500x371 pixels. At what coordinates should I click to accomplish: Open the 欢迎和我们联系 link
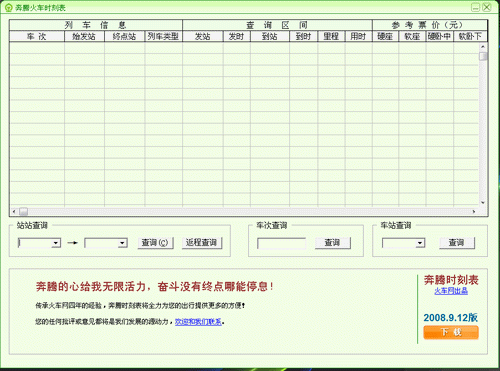[198, 322]
